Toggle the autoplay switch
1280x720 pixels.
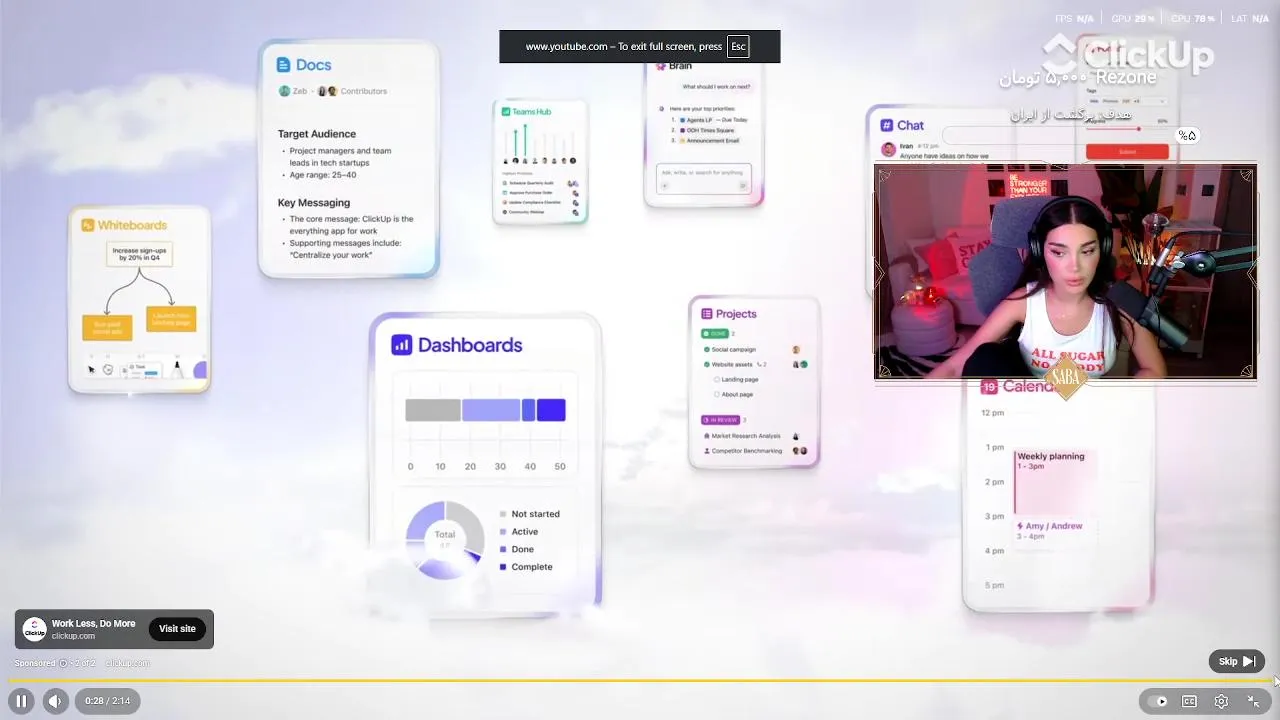pos(1157,701)
